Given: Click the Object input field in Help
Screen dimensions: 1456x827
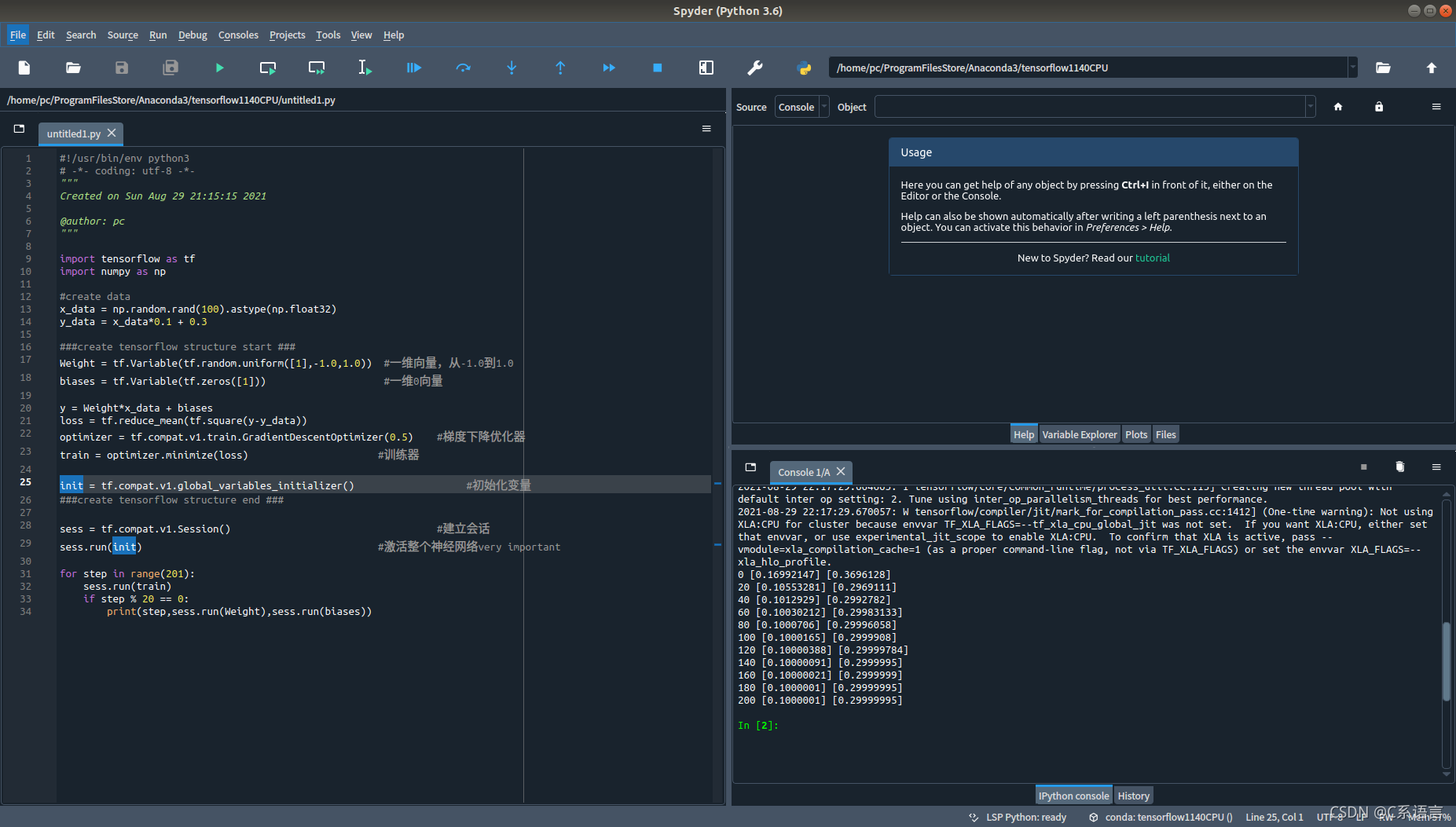Looking at the screenshot, I should pos(1090,107).
